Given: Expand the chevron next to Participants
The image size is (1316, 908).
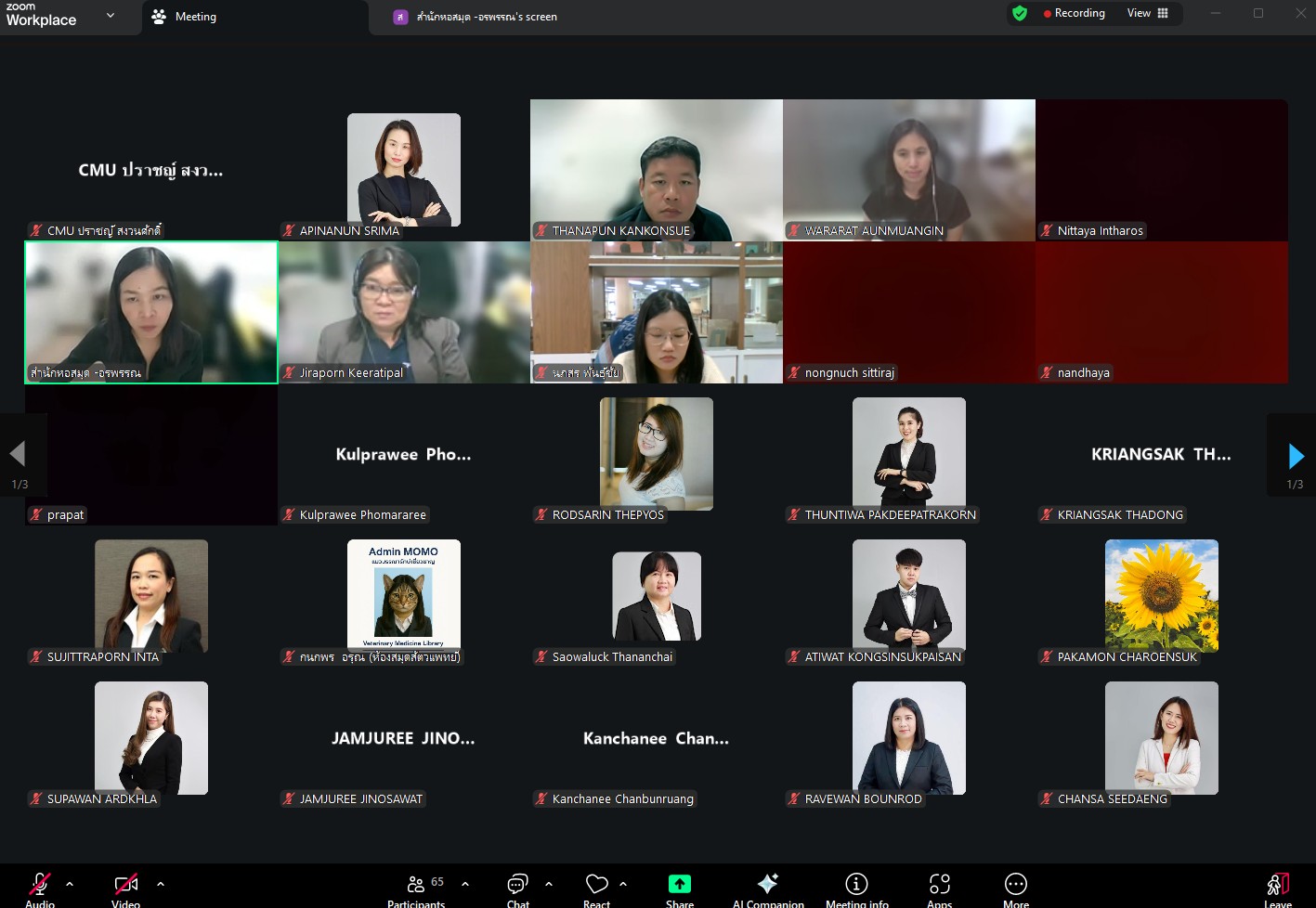Looking at the screenshot, I should pyautogui.click(x=465, y=884).
